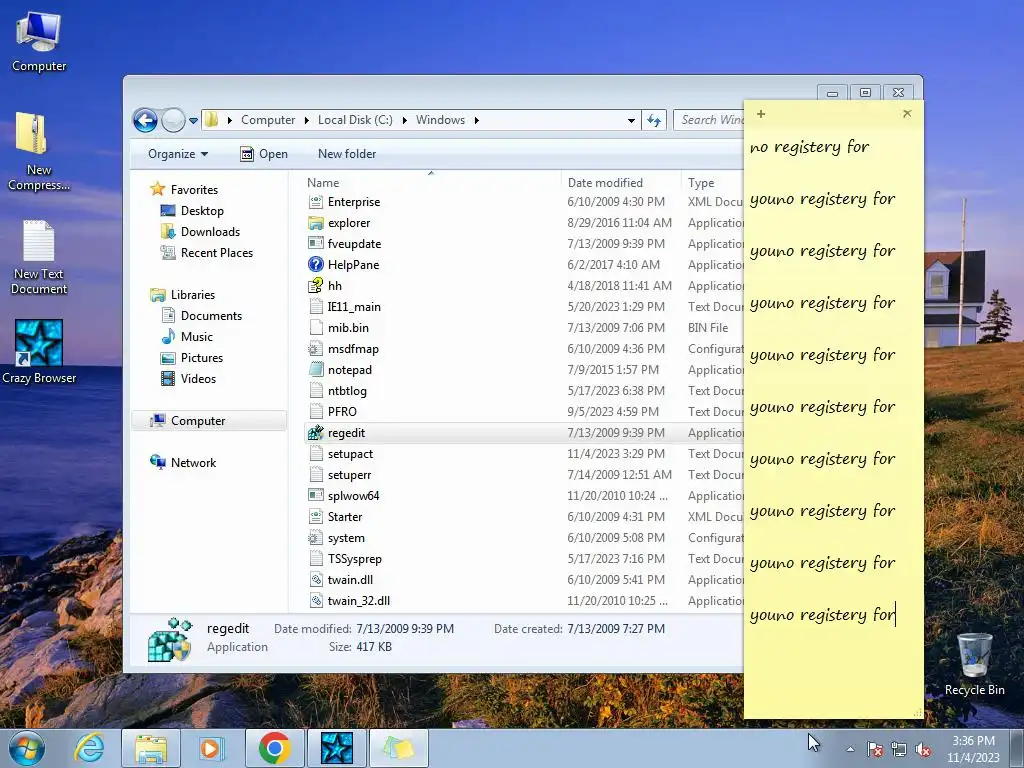Click the Explorer Forward arrow button
The width and height of the screenshot is (1024, 768).
[173, 120]
